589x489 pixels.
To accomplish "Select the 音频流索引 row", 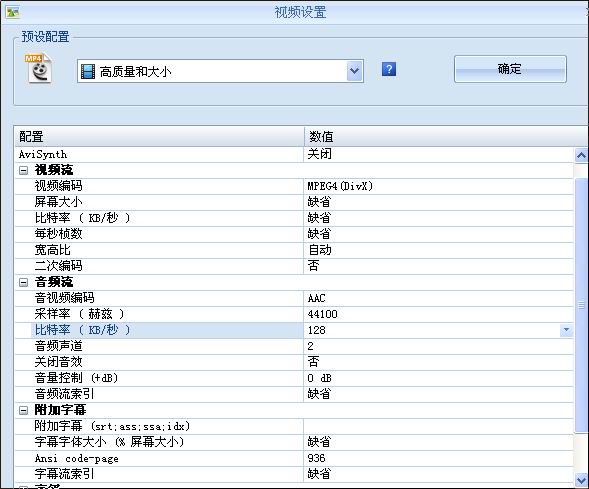I will pos(294,394).
